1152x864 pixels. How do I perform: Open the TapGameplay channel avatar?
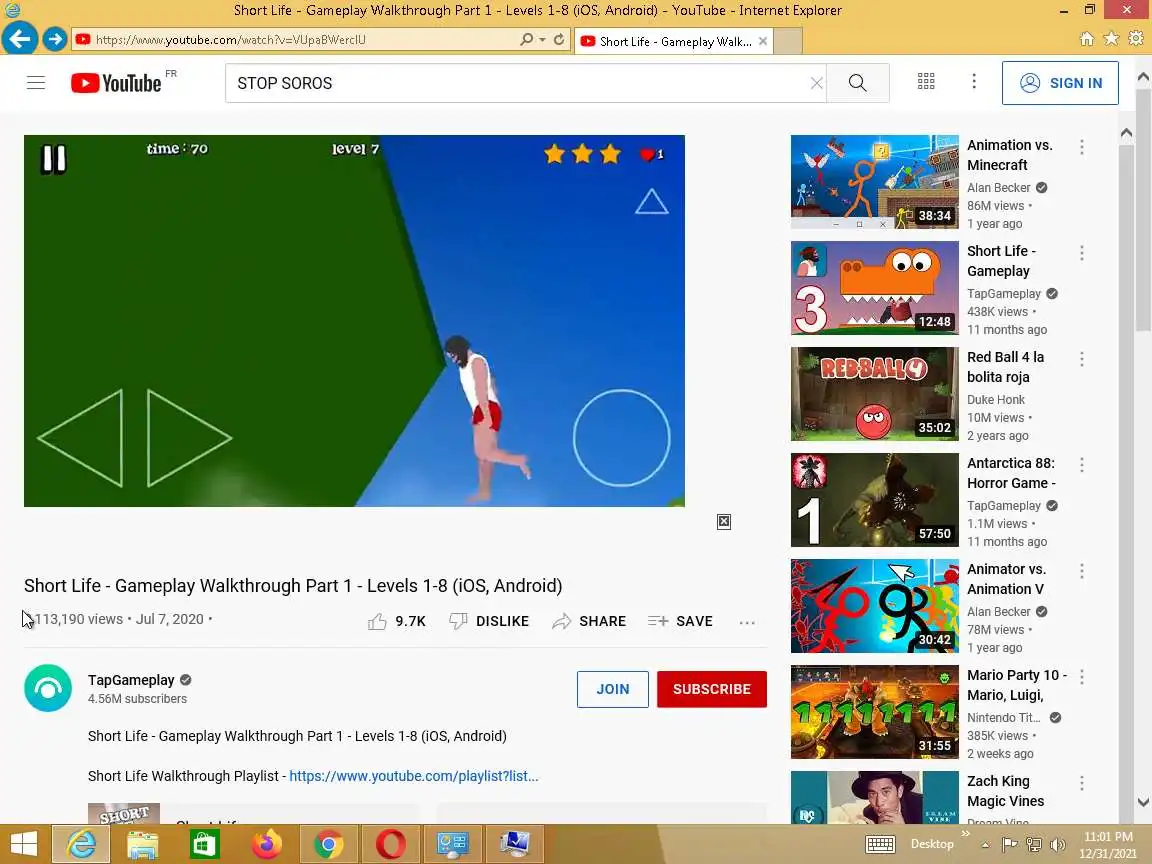coord(48,688)
